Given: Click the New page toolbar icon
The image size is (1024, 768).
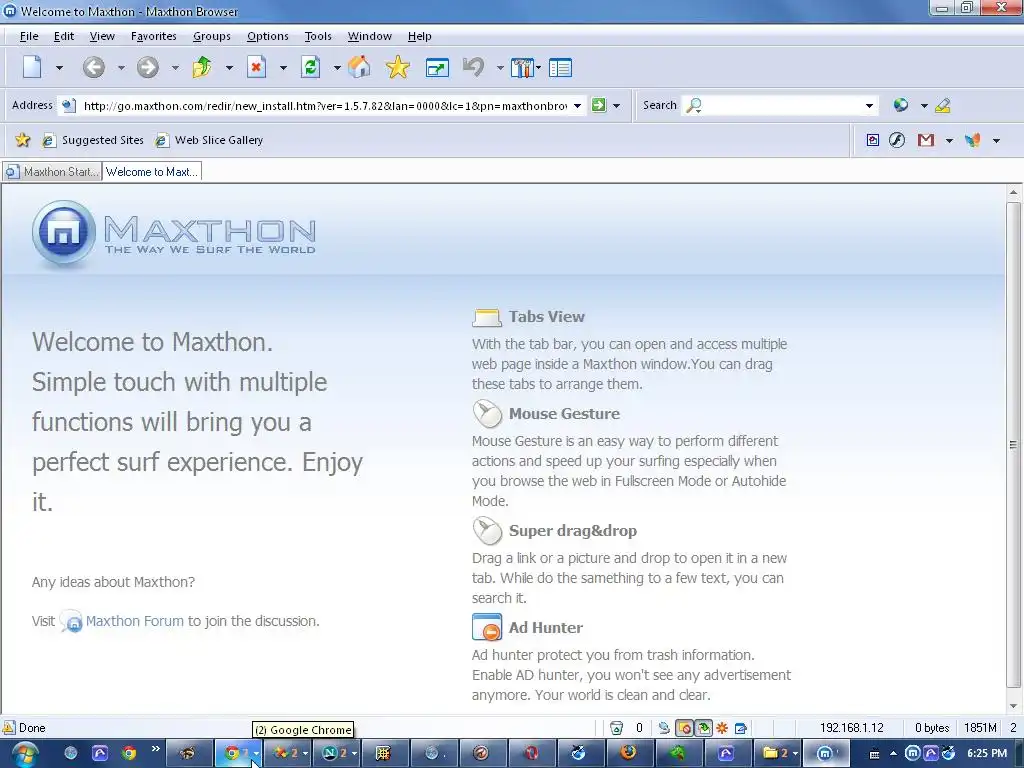Looking at the screenshot, I should 32,67.
